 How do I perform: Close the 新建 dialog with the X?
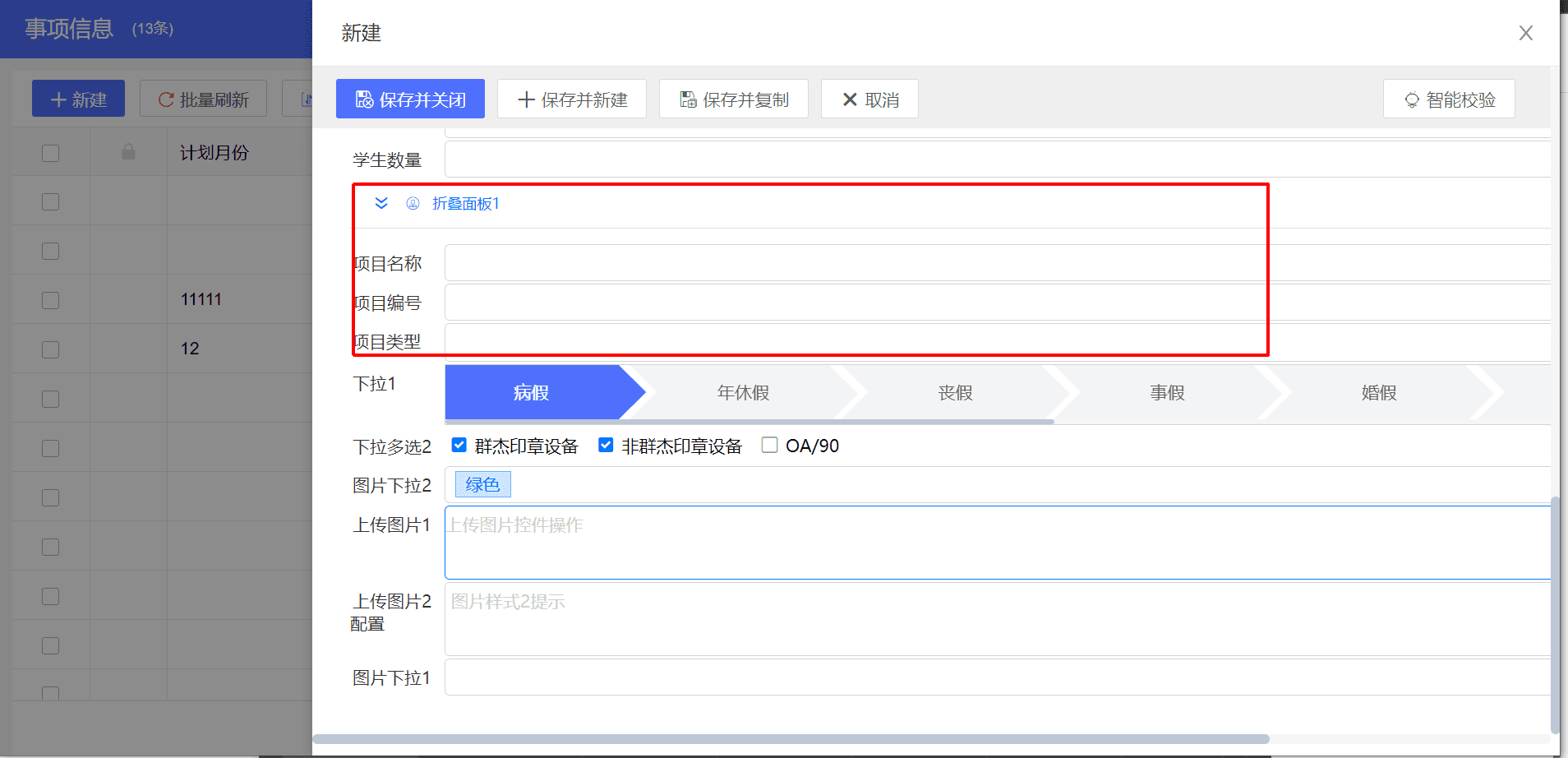tap(1526, 33)
